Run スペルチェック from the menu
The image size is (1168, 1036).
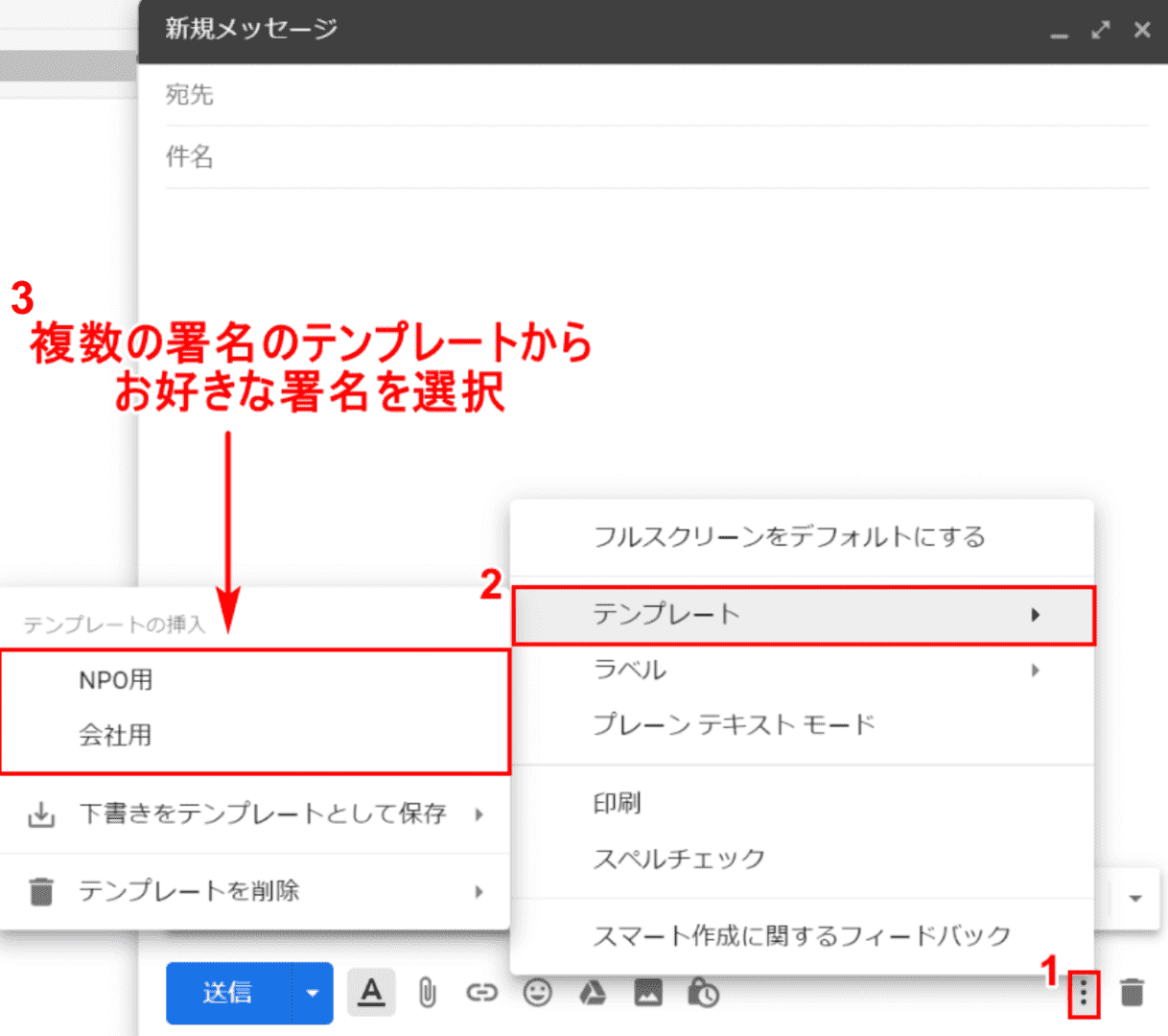[x=802, y=859]
